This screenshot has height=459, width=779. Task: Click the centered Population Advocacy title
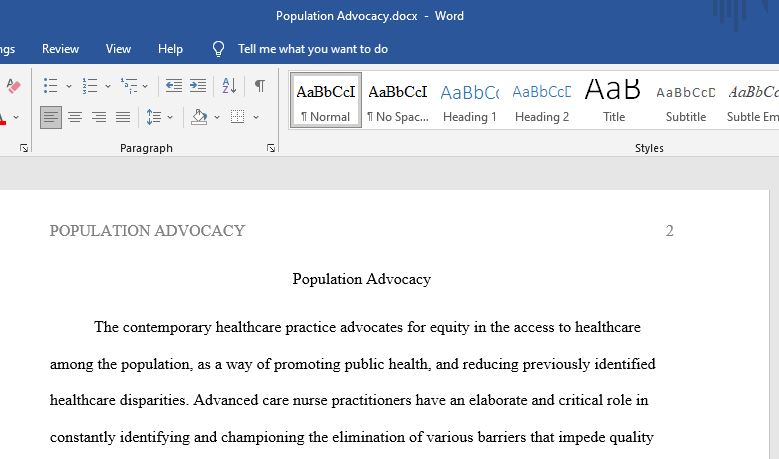point(362,279)
